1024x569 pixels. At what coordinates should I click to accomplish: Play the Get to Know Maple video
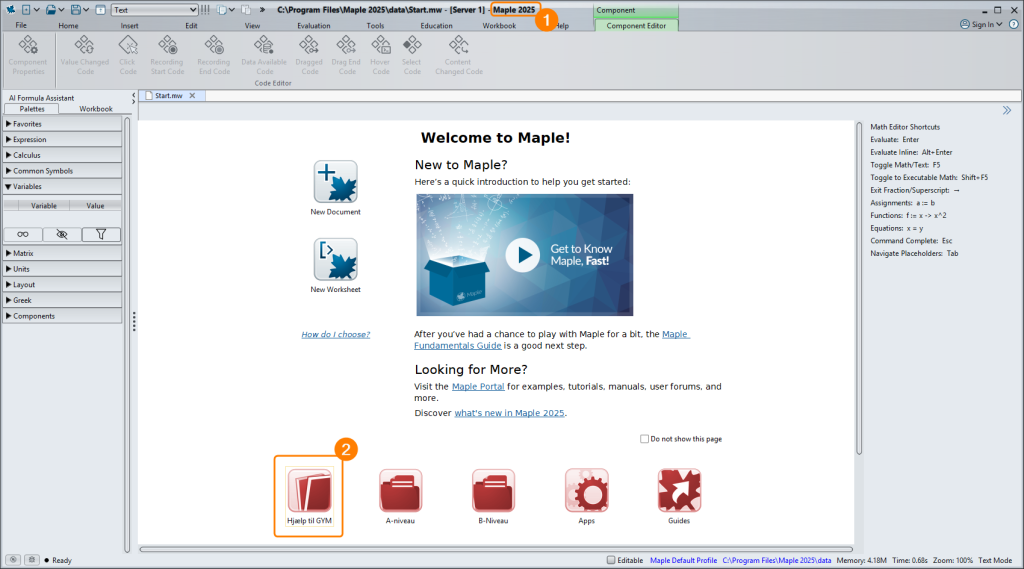point(521,255)
